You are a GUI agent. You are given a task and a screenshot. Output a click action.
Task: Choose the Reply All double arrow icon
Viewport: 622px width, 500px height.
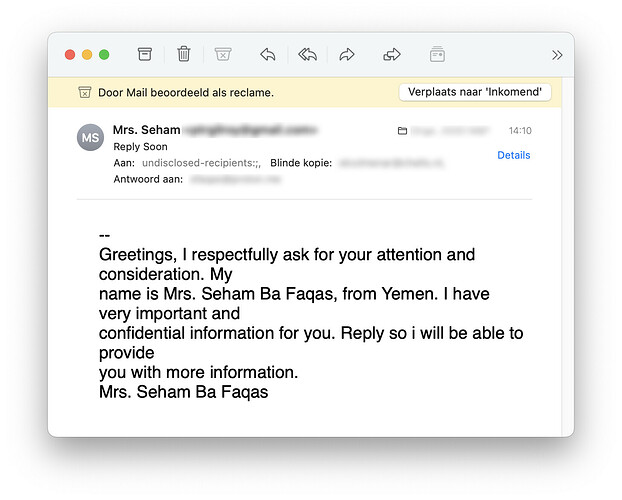tap(307, 54)
